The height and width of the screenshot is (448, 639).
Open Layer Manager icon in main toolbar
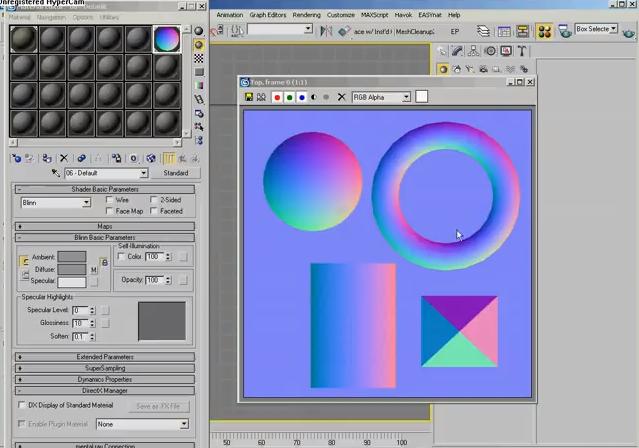pos(483,31)
